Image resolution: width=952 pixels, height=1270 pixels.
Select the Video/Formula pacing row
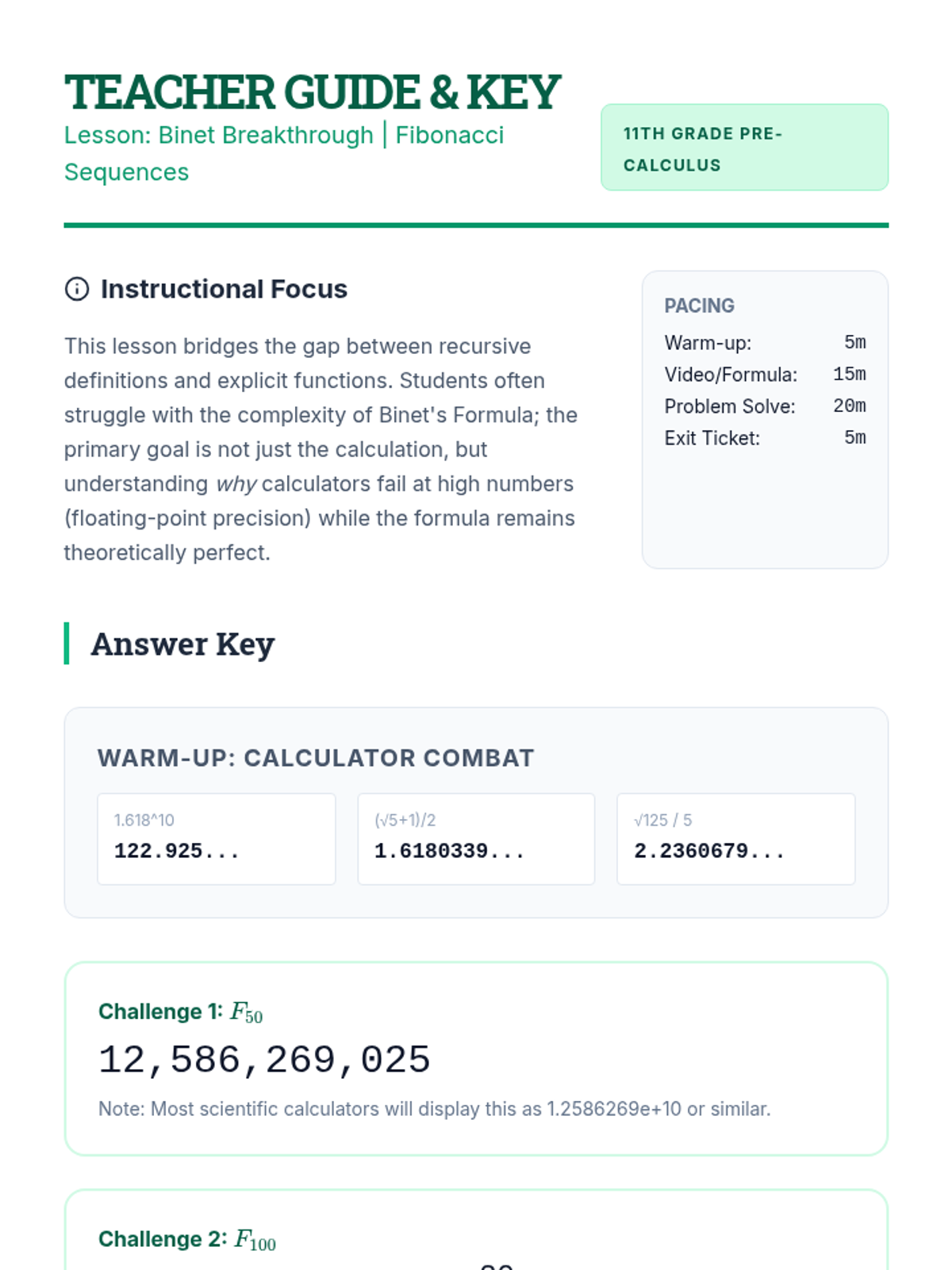click(x=765, y=375)
